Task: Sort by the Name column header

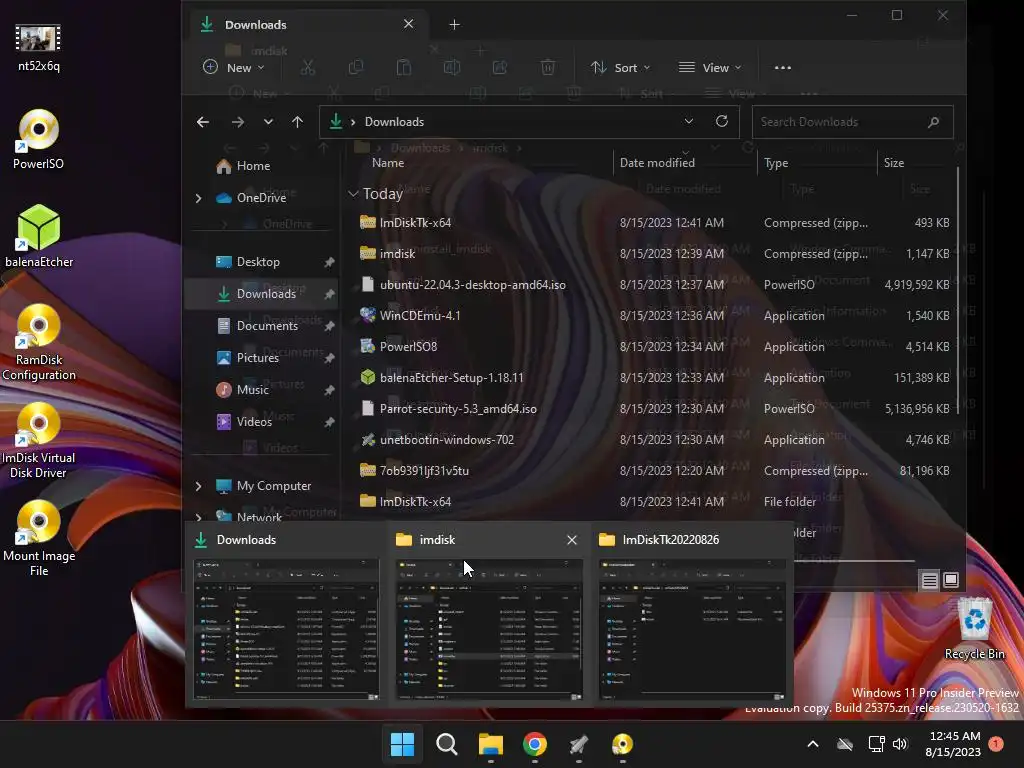Action: [388, 163]
